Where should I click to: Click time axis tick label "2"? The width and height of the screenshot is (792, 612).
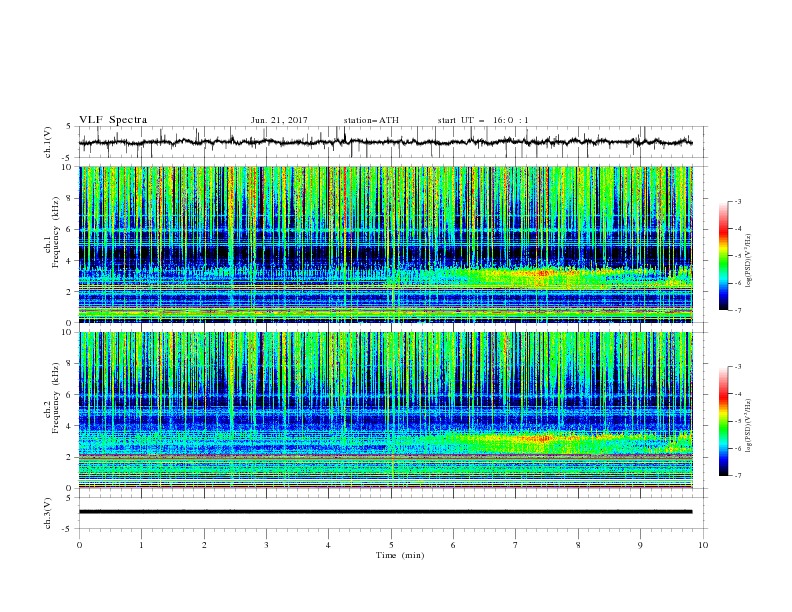(x=204, y=545)
